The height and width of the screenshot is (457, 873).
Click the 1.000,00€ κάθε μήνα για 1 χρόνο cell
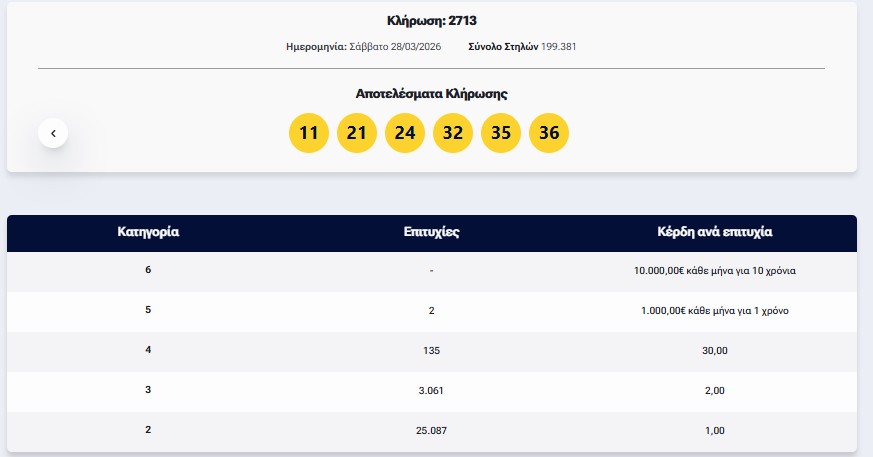tap(715, 311)
